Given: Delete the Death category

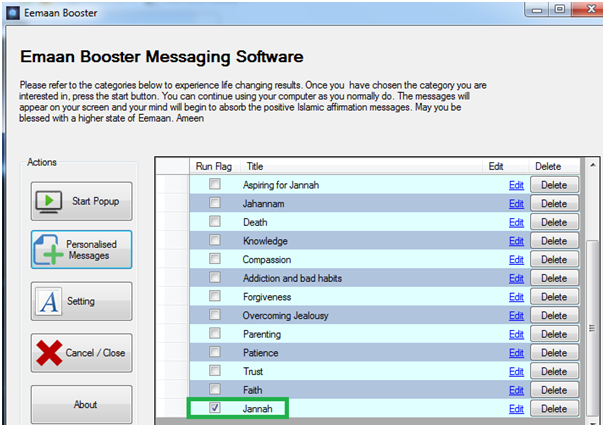Looking at the screenshot, I should [552, 223].
